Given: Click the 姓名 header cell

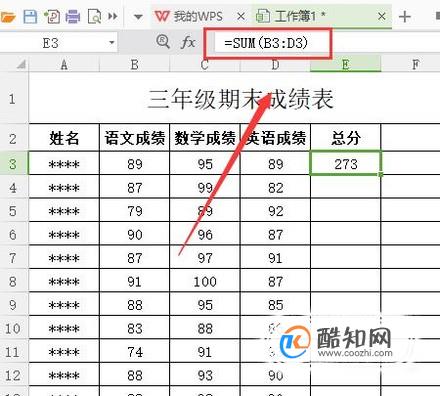Looking at the screenshot, I should [x=64, y=138].
